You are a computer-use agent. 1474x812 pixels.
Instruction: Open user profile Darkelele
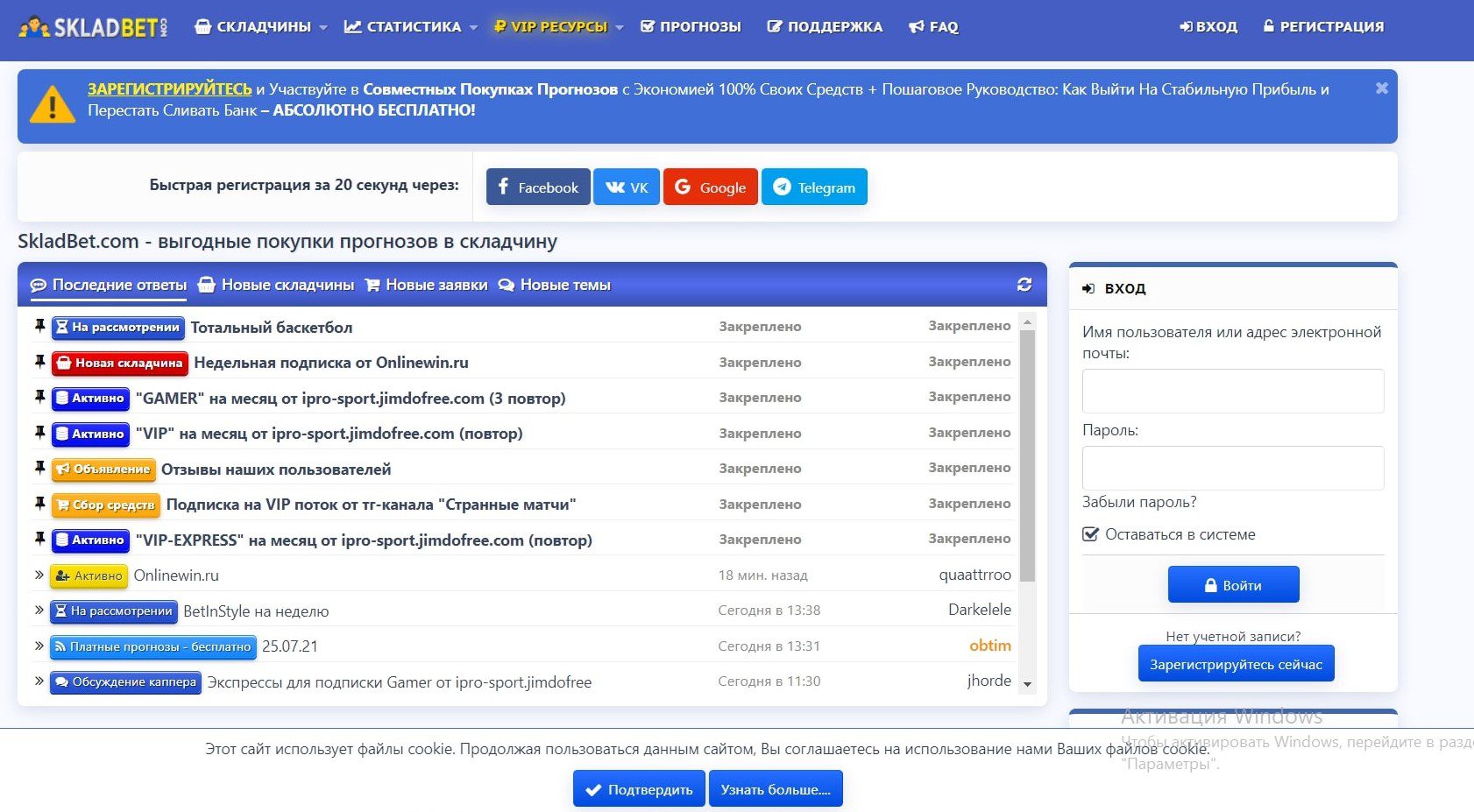point(980,610)
